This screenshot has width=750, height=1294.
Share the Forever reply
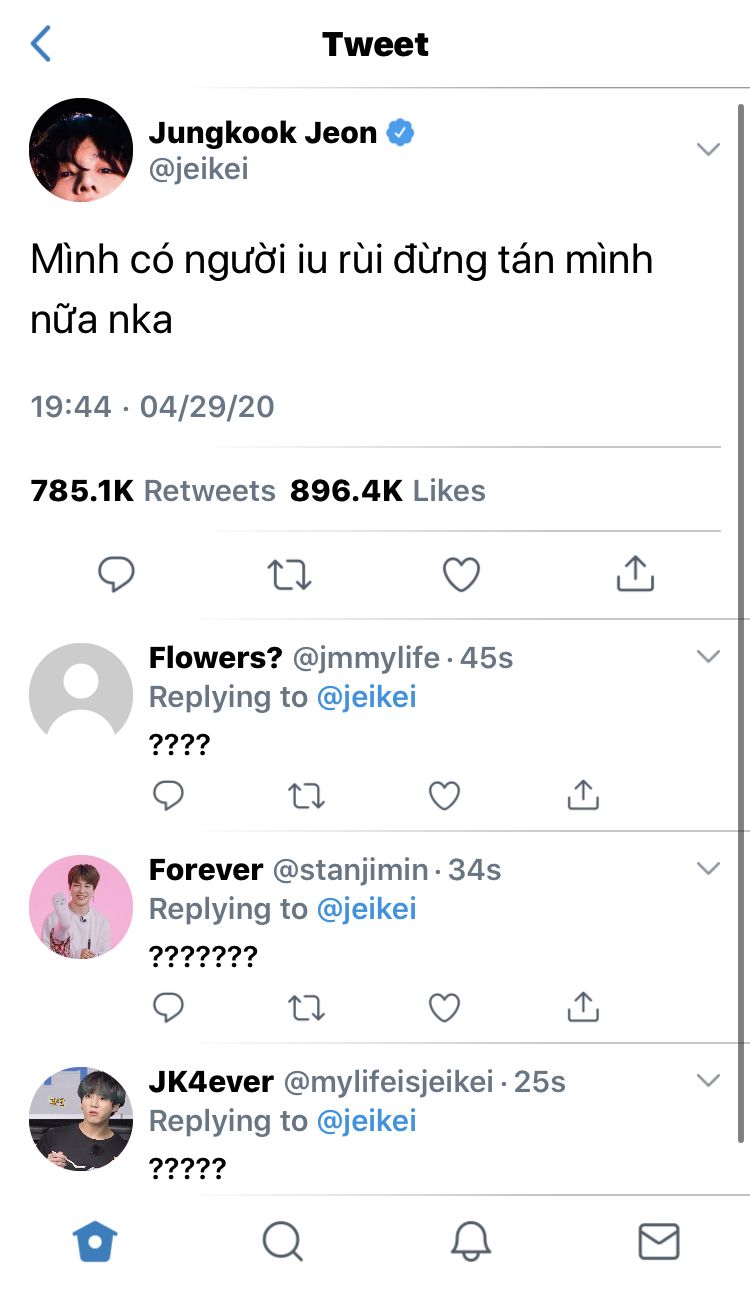[x=582, y=1007]
